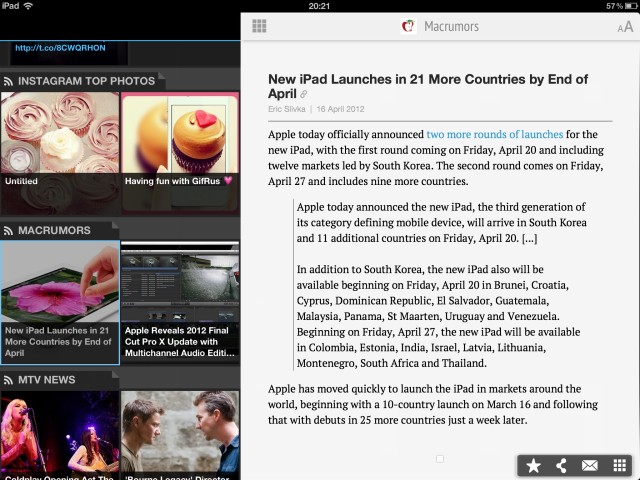Select the New iPad Launches article tile
The image size is (640, 480).
pos(60,302)
